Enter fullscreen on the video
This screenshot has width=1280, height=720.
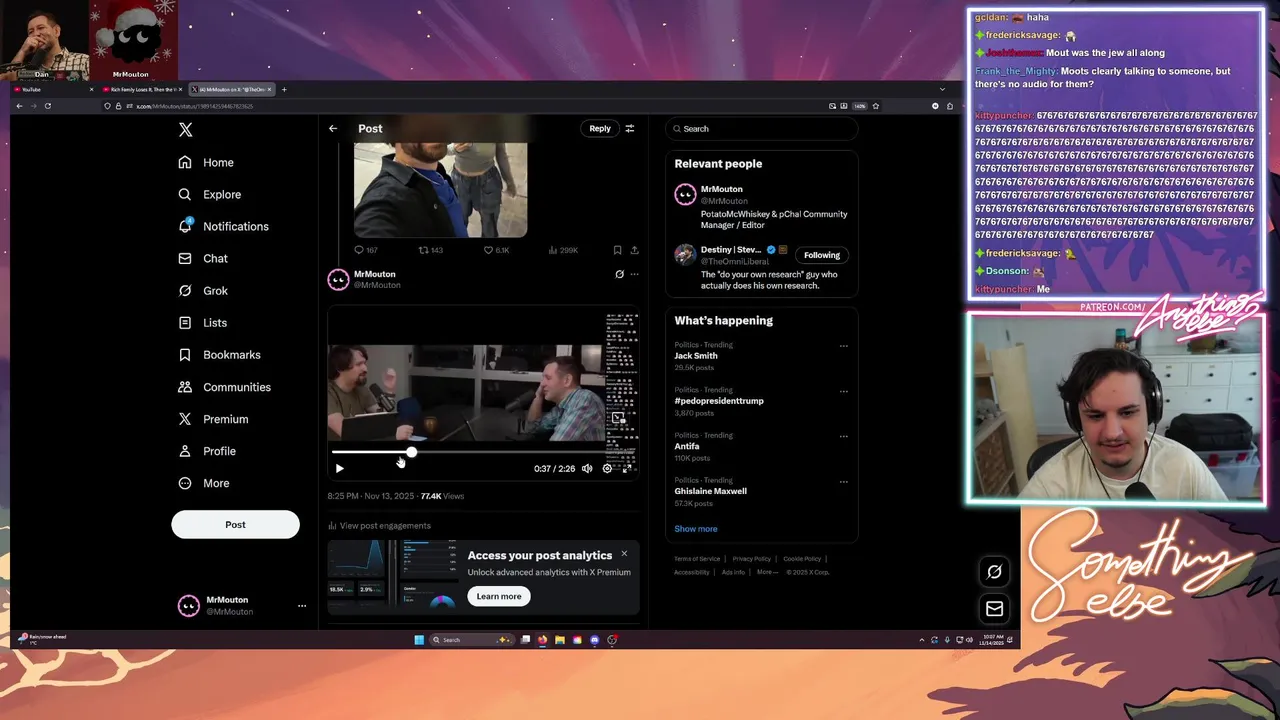coord(627,468)
